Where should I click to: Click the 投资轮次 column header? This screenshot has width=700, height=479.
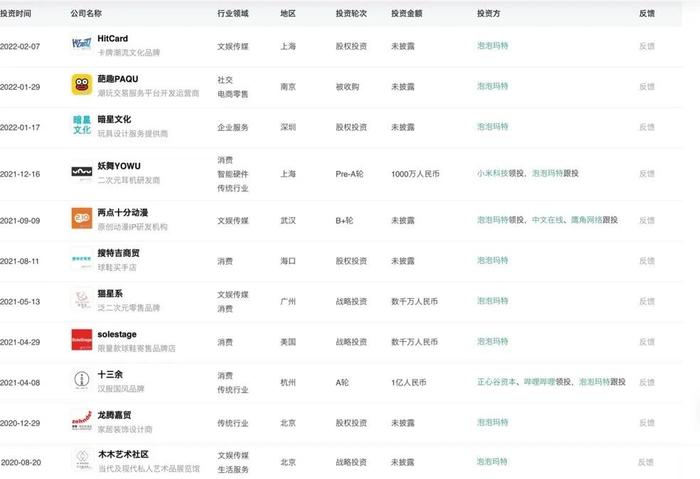(x=351, y=13)
